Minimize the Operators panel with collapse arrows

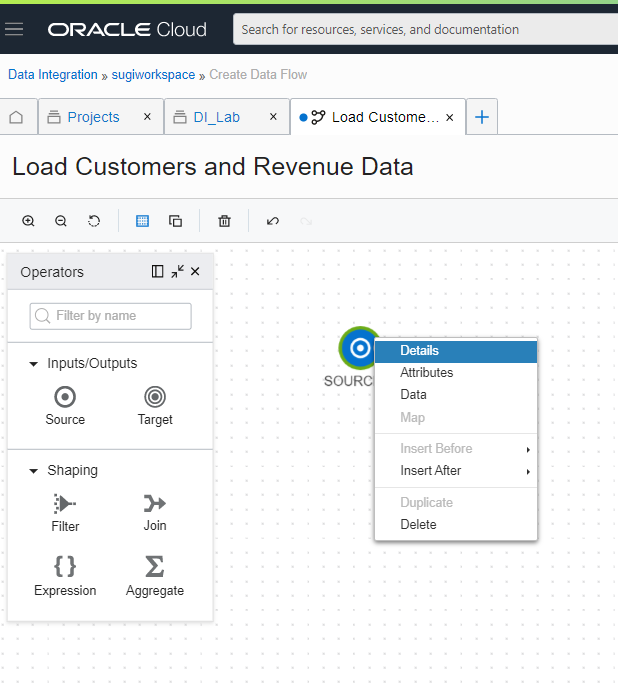[177, 271]
